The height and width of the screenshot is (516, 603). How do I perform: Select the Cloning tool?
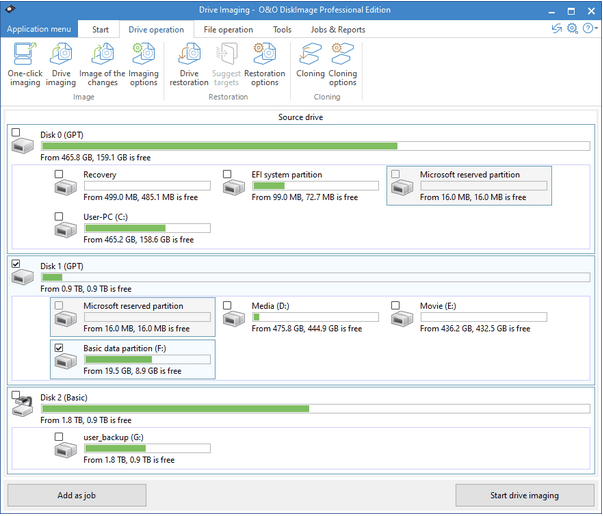tap(310, 60)
